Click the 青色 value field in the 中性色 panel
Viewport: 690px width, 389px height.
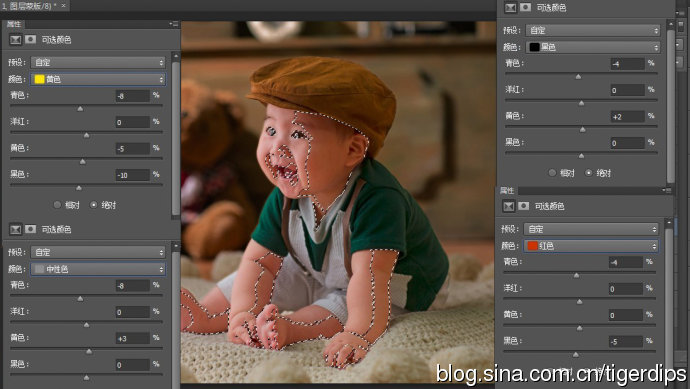click(x=132, y=286)
